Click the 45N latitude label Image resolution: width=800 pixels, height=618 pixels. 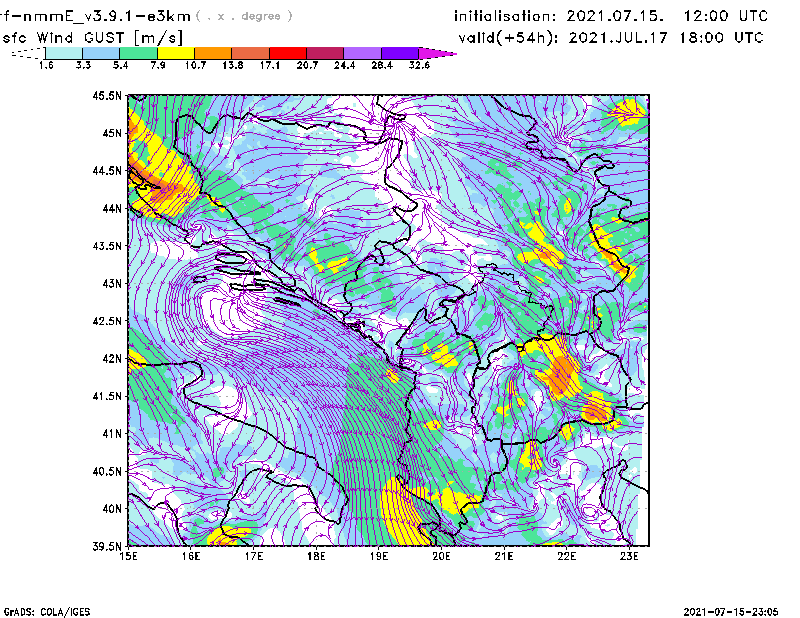[112, 133]
